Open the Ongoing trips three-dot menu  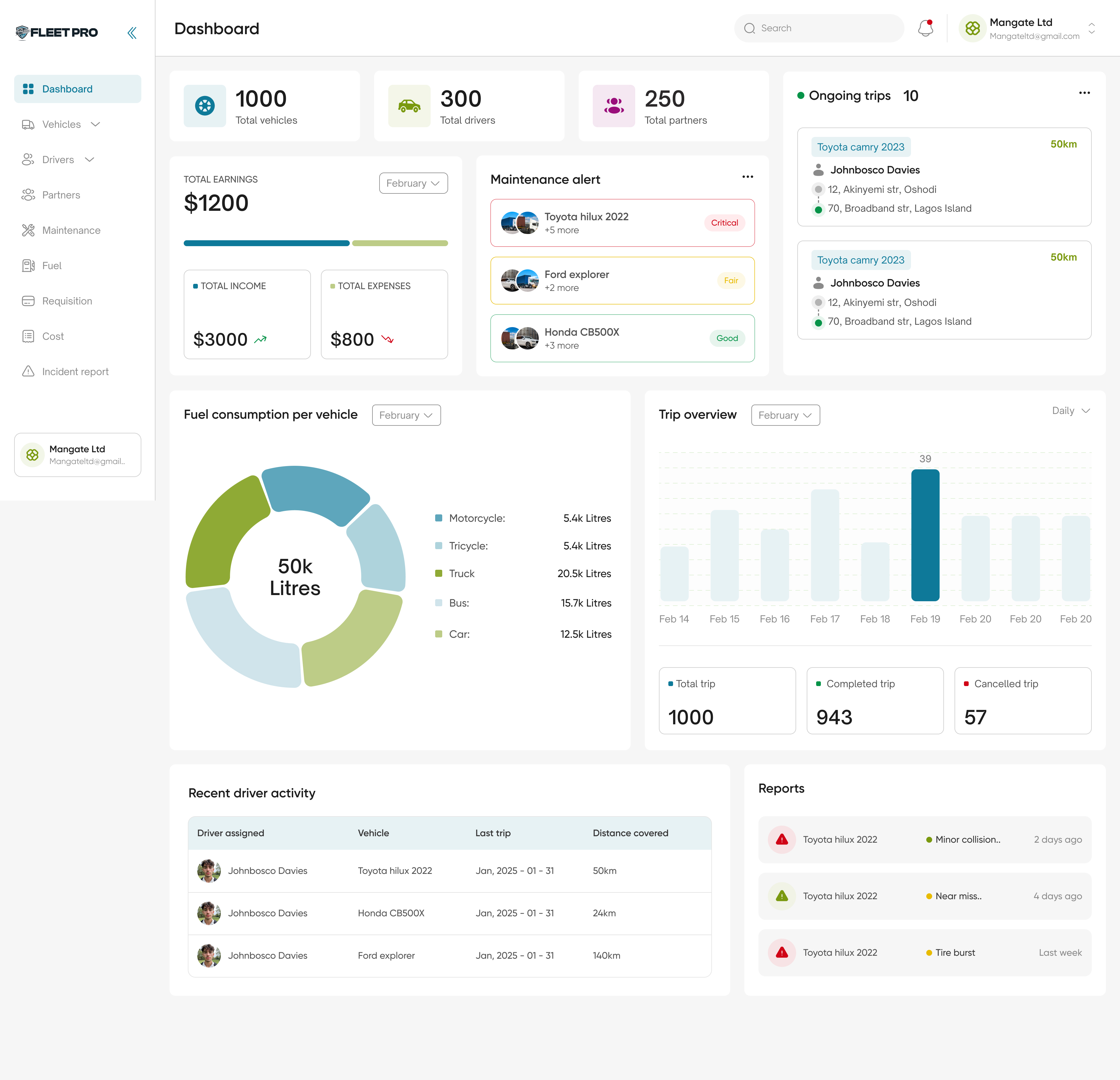(1084, 93)
